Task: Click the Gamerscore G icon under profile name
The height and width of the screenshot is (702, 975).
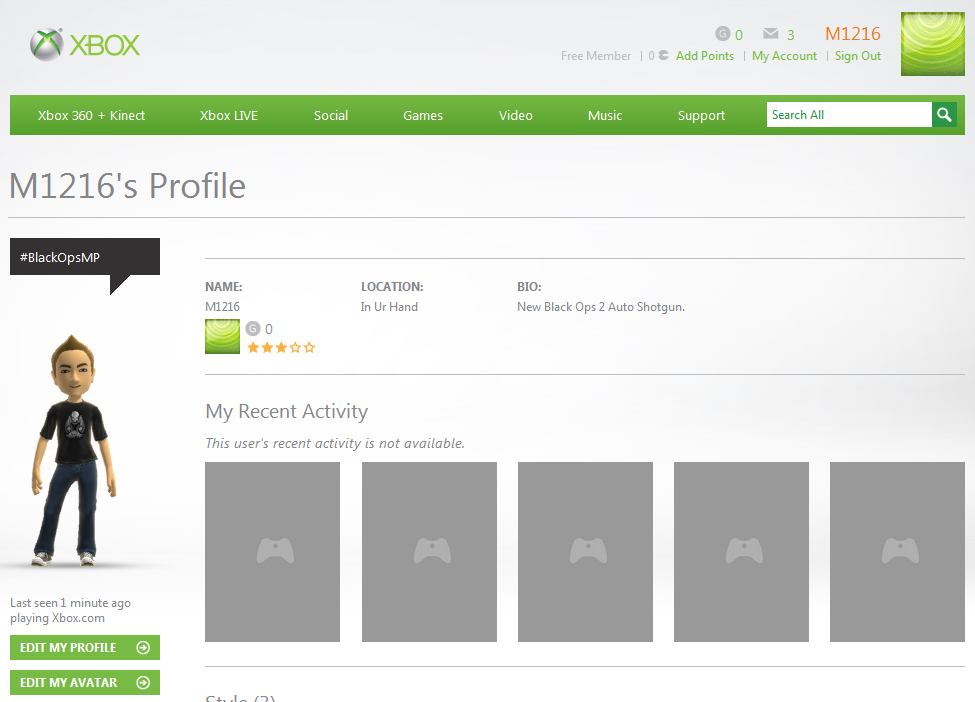Action: coord(252,328)
